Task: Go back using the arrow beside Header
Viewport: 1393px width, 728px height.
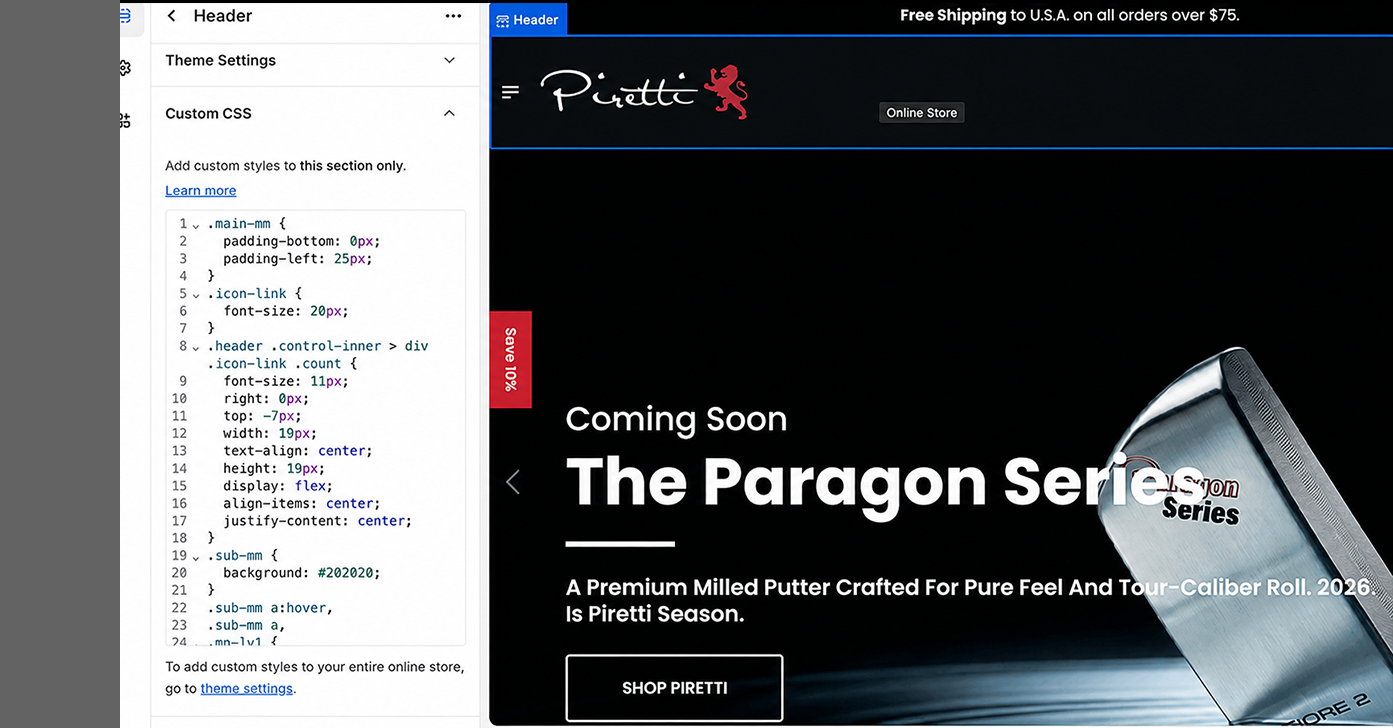Action: (172, 16)
